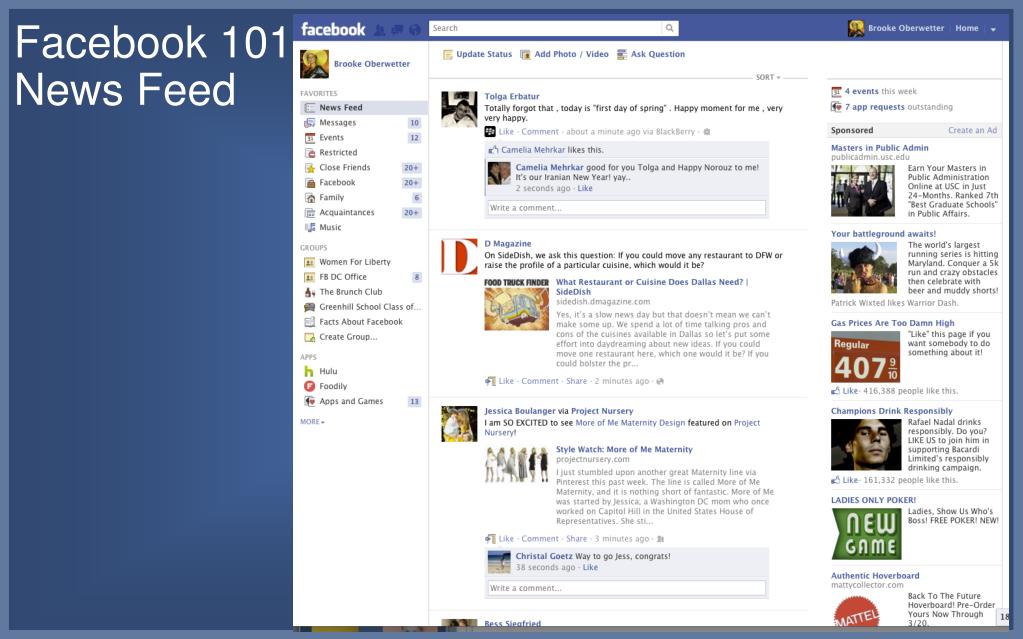Viewport: 1023px width, 639px height.
Task: Click the LADIES ONLY POKER ad image
Action: 866,534
